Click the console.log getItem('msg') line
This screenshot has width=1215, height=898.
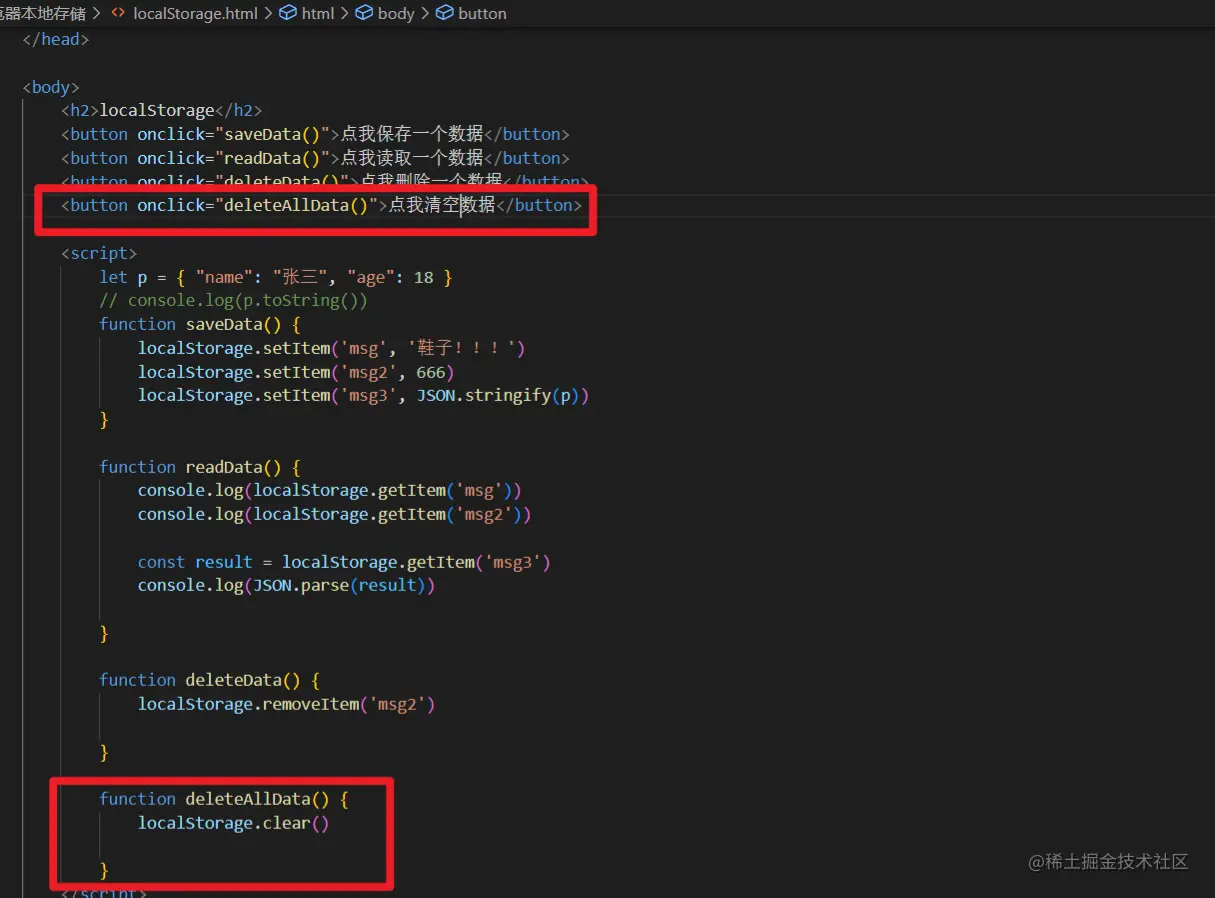click(330, 490)
